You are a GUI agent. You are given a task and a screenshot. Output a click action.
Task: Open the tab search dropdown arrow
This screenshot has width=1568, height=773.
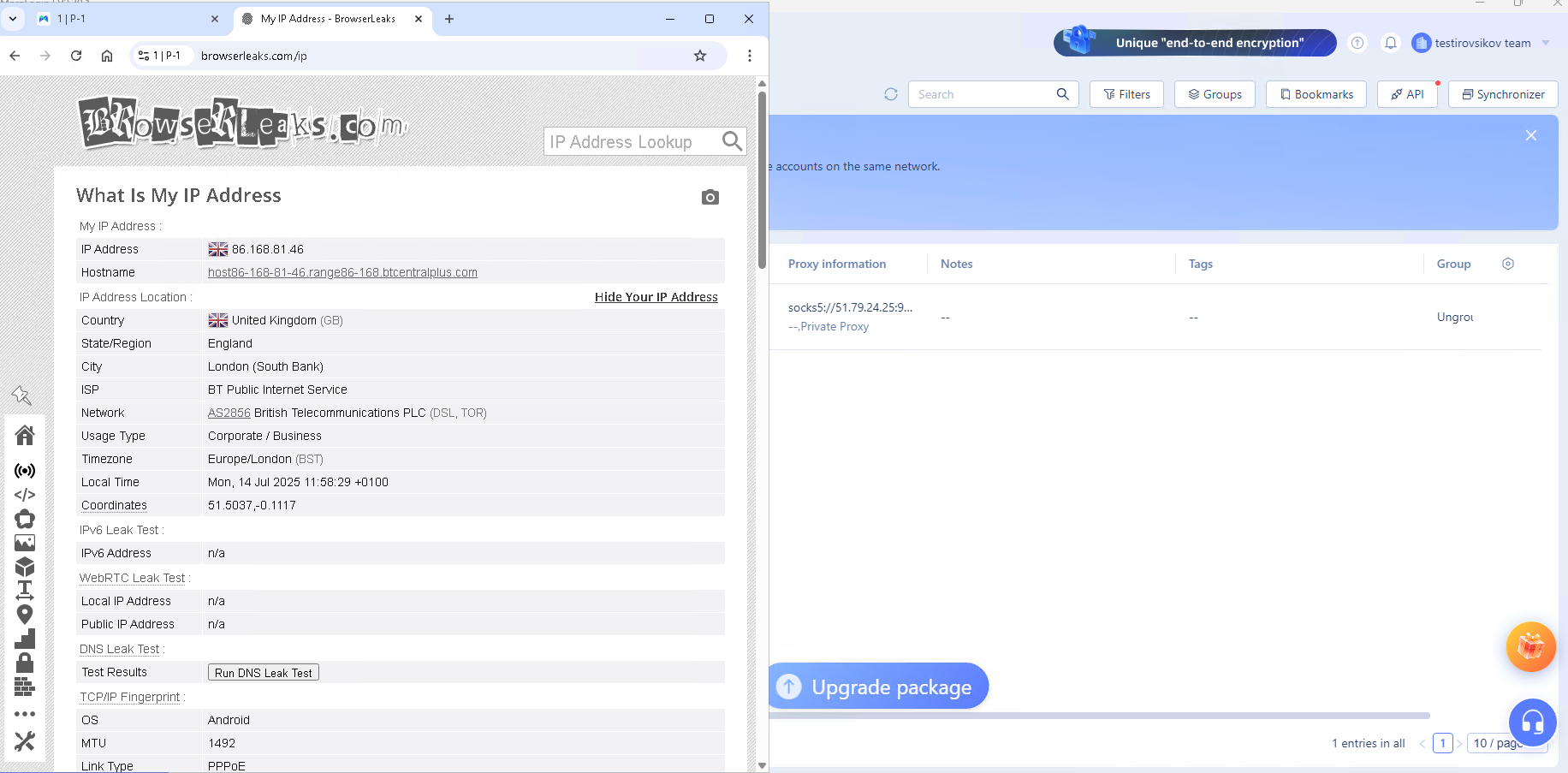13,19
